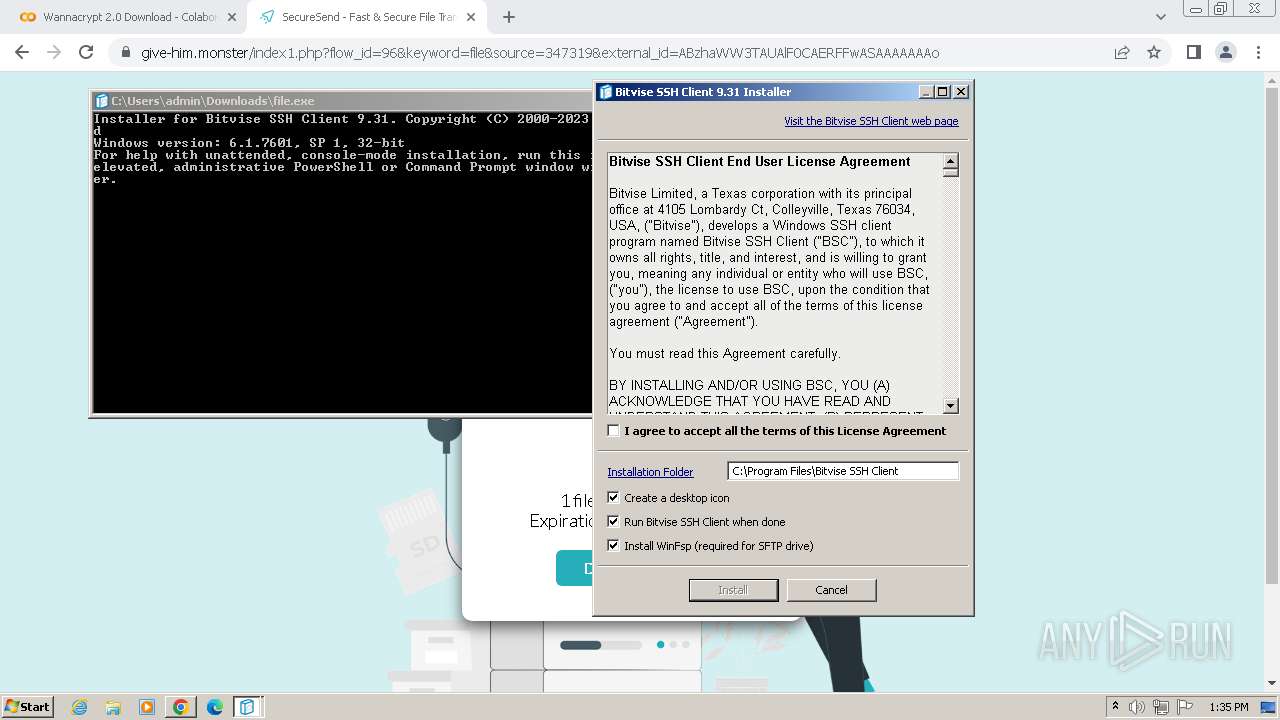The height and width of the screenshot is (720, 1280).
Task: Open Microsoft Edge from taskbar
Action: (x=214, y=707)
